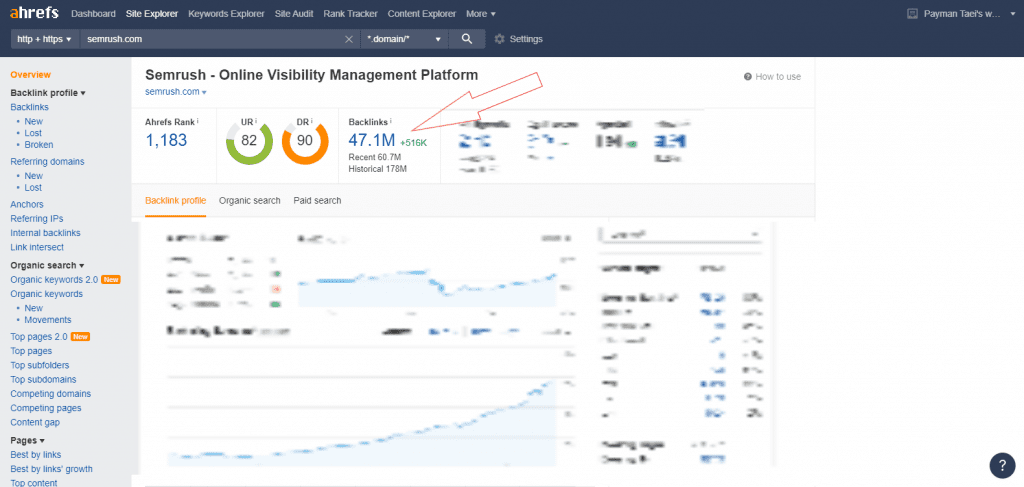The image size is (1024, 487).
Task: Open Content gap
Action: (35, 423)
